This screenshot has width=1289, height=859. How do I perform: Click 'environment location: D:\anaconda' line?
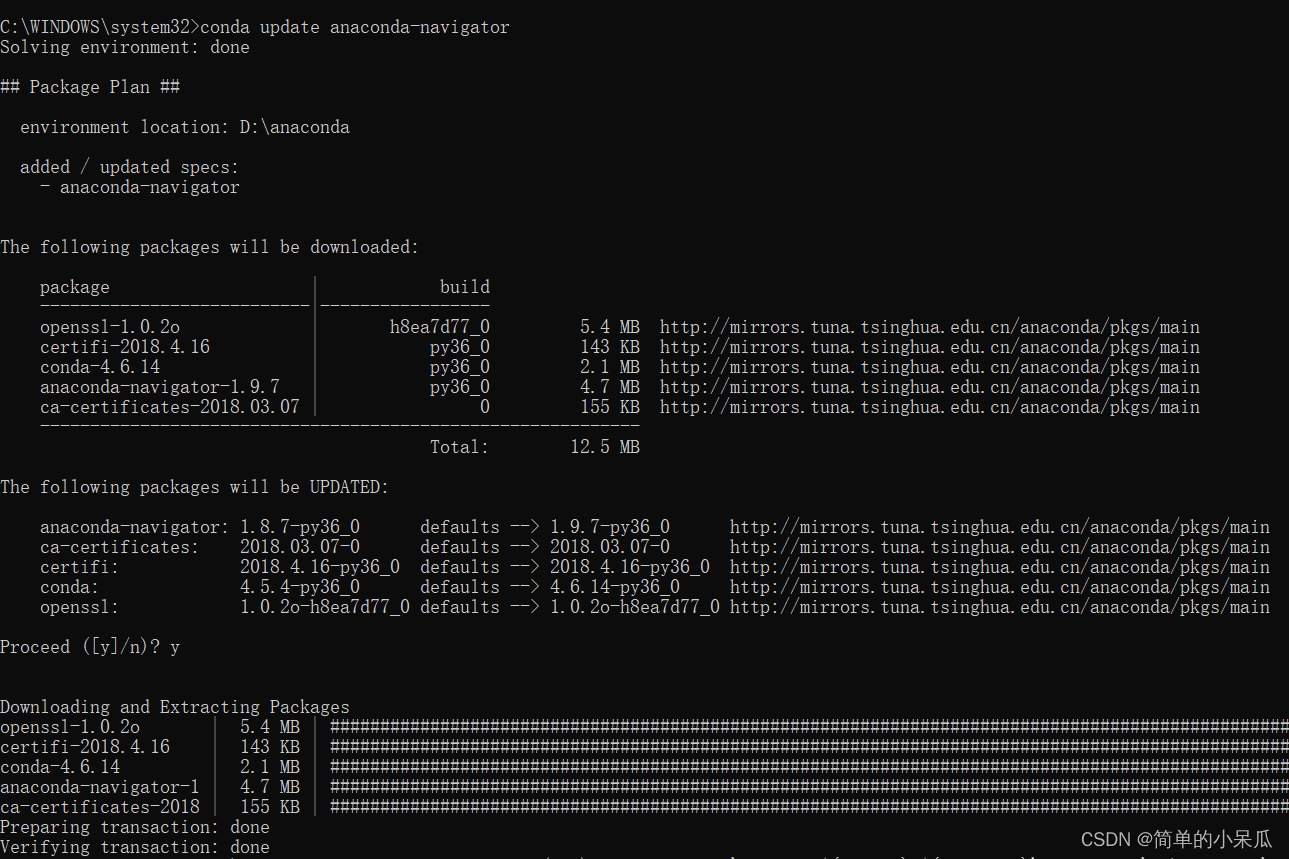click(x=185, y=127)
